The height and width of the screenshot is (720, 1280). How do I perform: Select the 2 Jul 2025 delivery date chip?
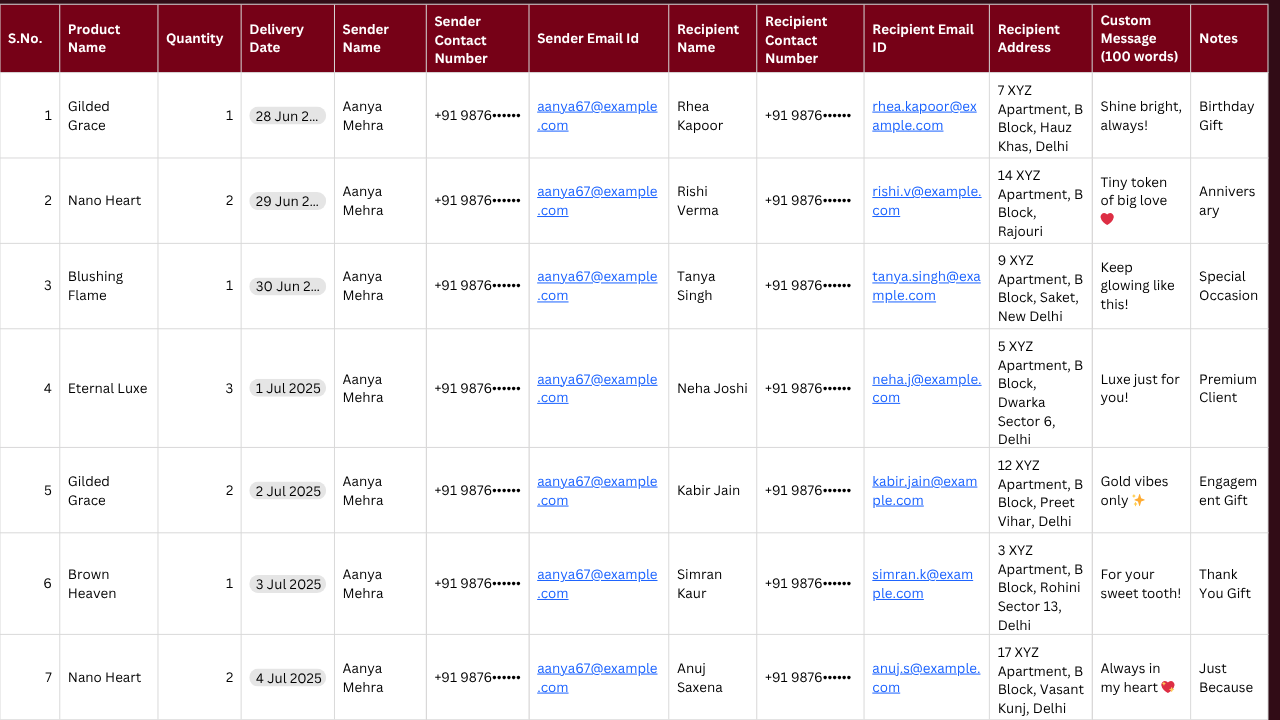[x=287, y=490]
